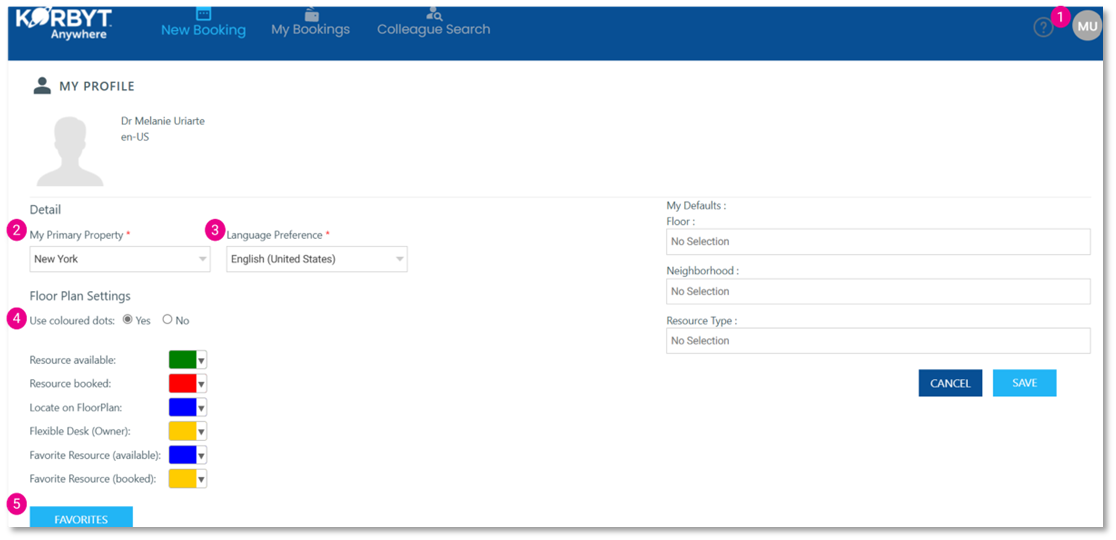Click the person-search icon above Colleague Search
Viewport: 1116px width, 540px height.
click(x=434, y=13)
